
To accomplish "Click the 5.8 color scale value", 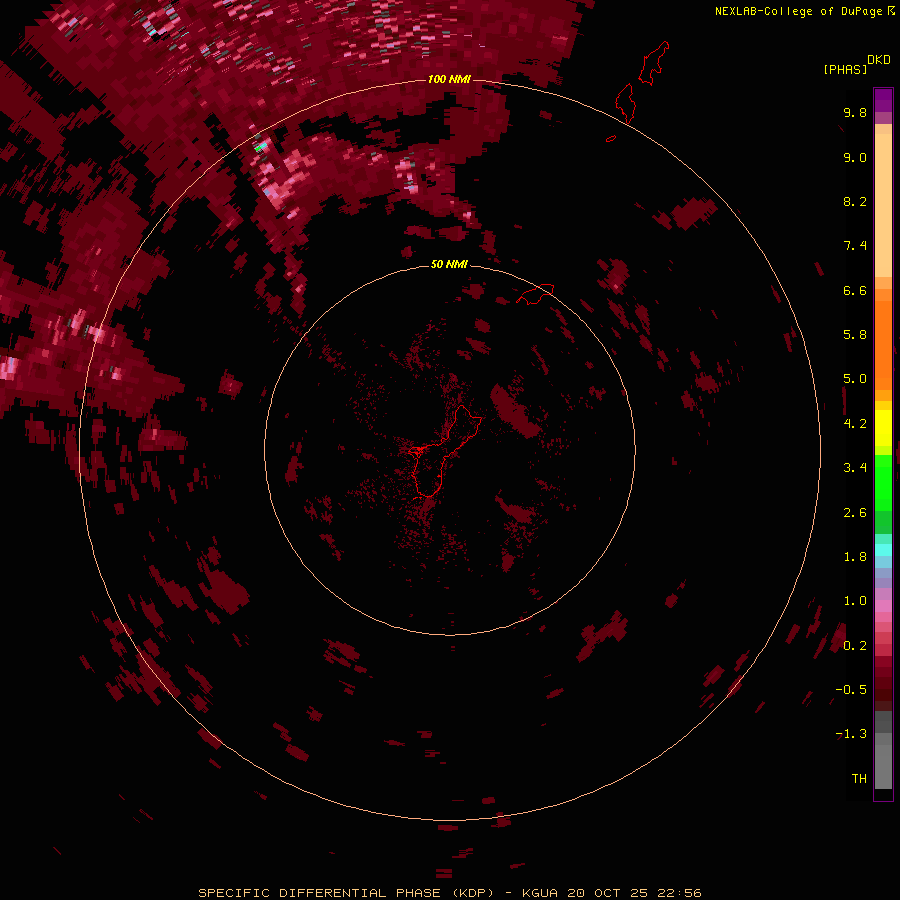I will click(855, 335).
